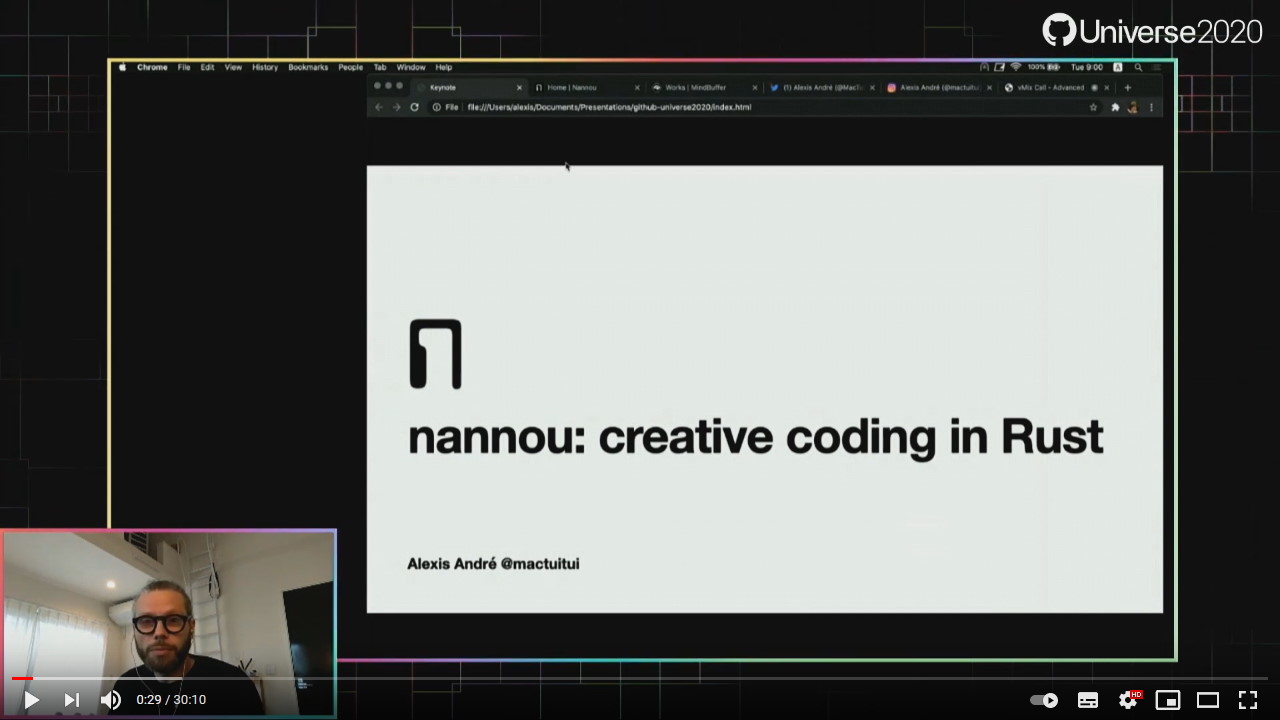Screen dimensions: 1280x720
Task: Close the Instagram tab
Action: point(990,88)
